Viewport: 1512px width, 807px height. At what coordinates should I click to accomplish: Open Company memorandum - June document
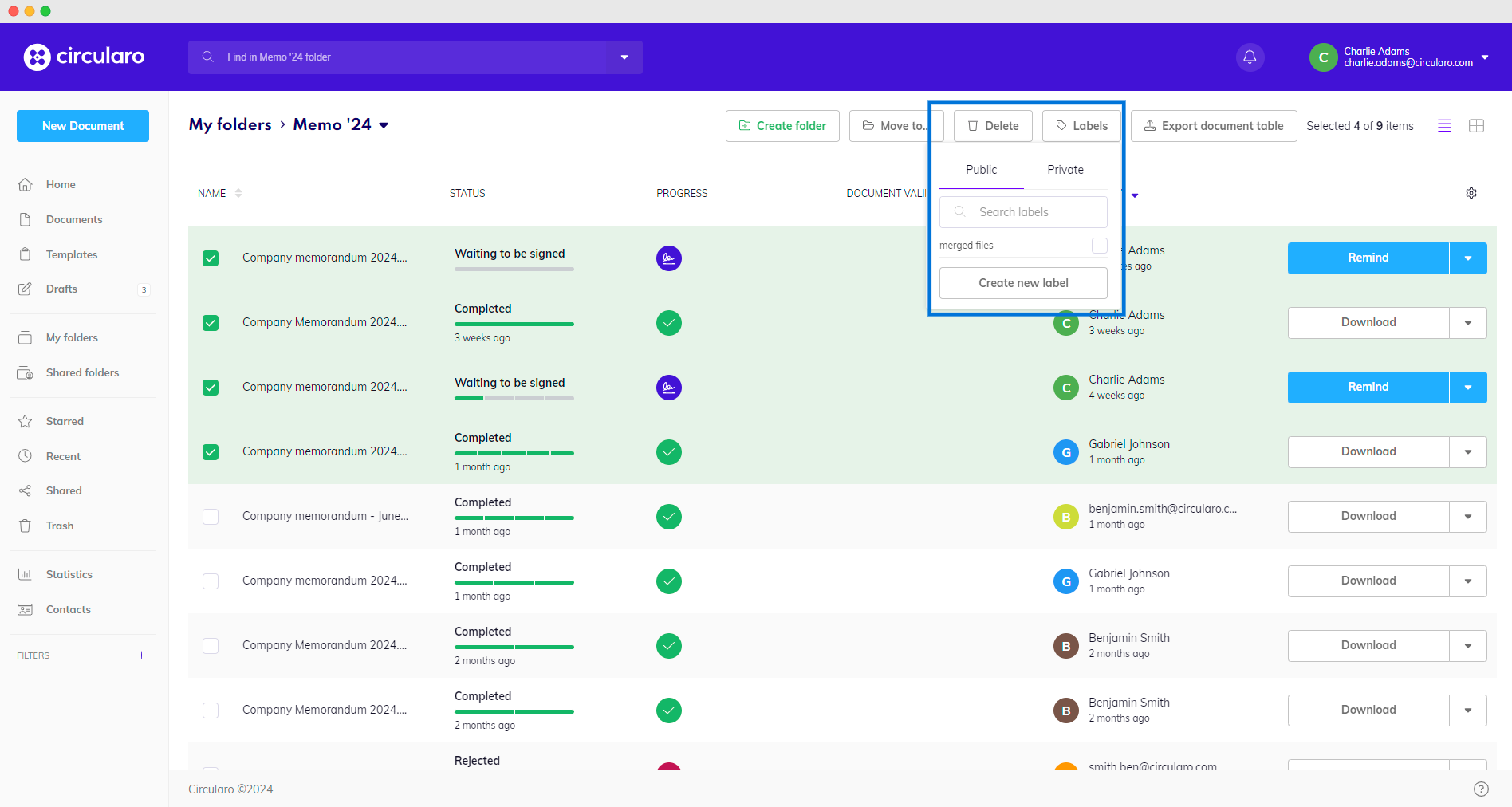[x=325, y=516]
